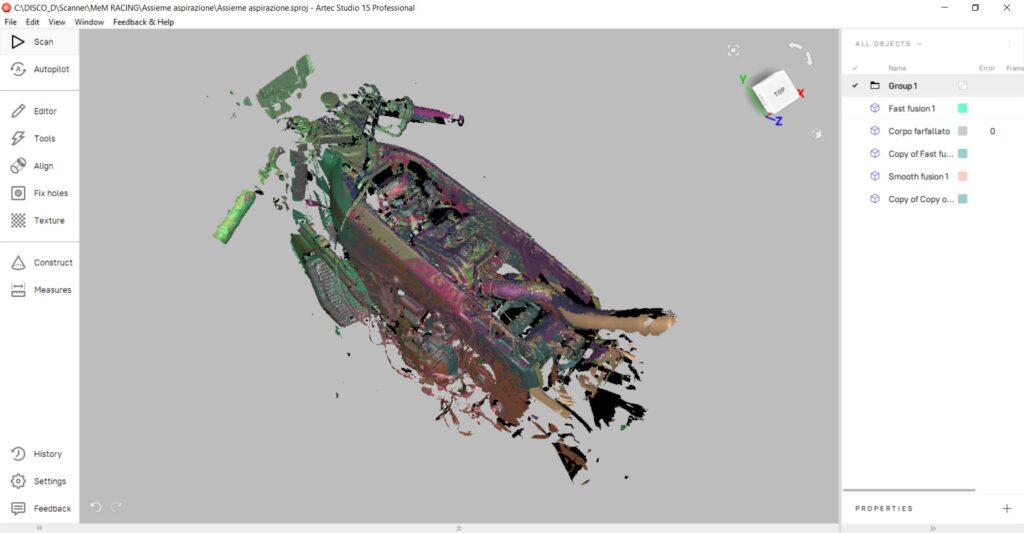1024x533 pixels.
Task: Click the undo arrow in the viewport
Action: pos(96,507)
